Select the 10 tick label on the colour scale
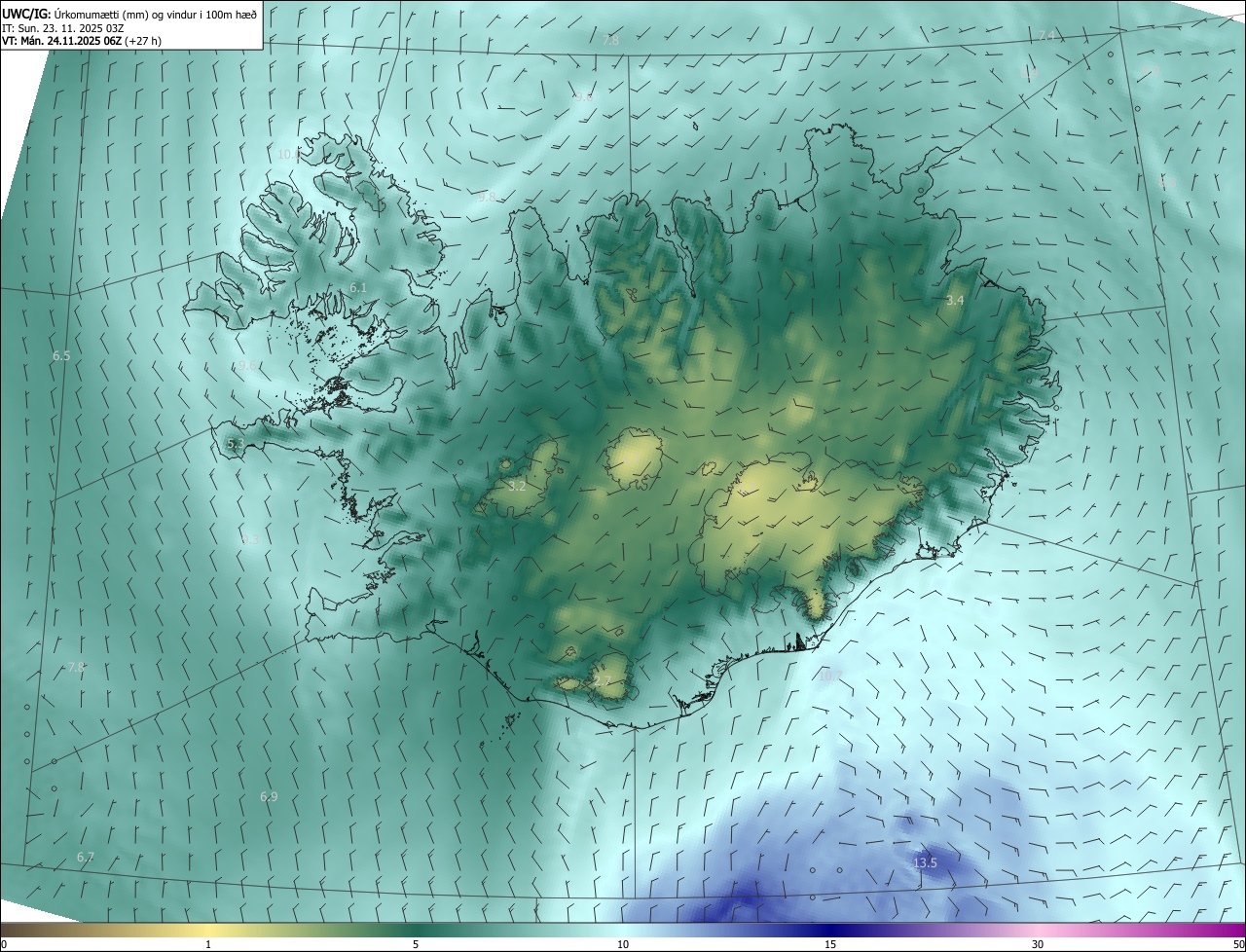 [x=623, y=944]
